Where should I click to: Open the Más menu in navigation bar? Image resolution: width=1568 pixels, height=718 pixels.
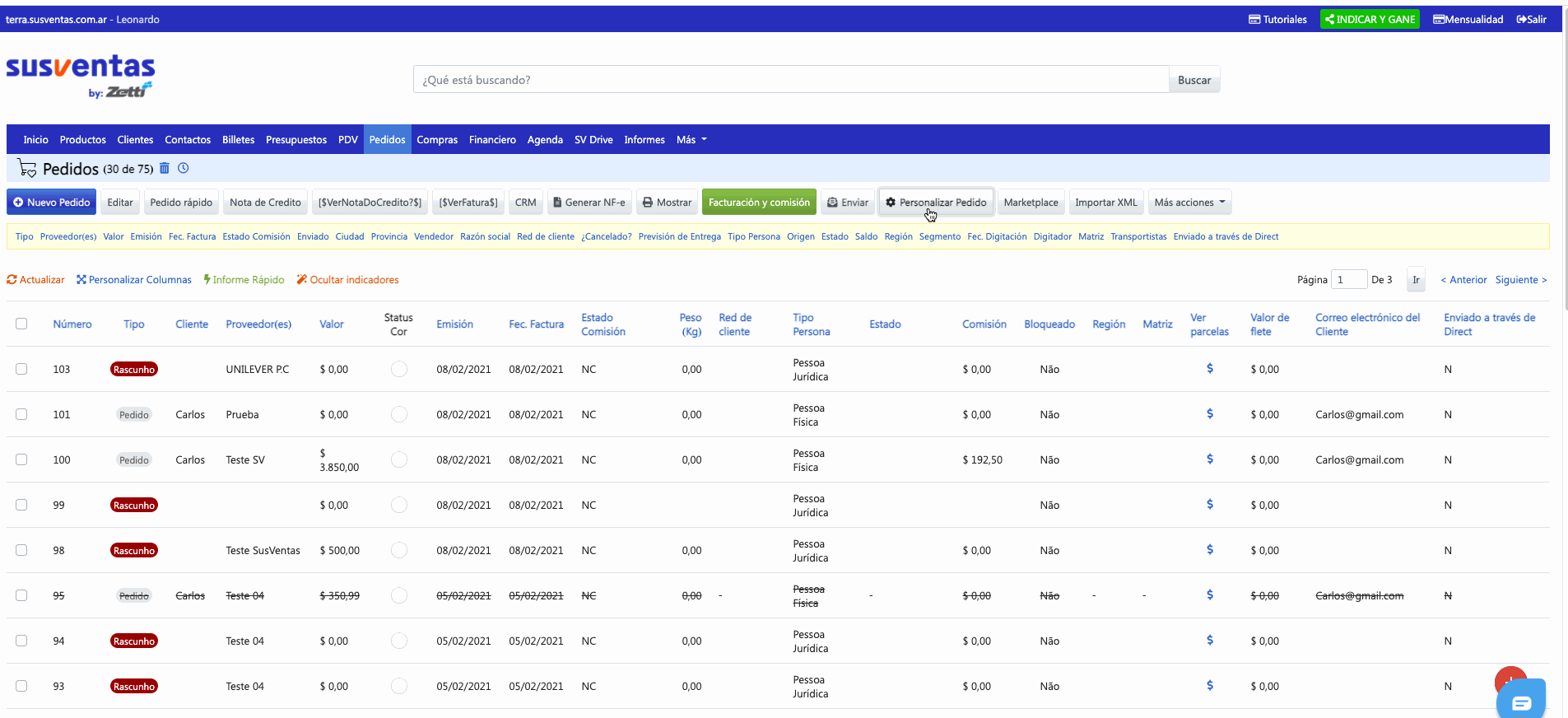pyautogui.click(x=691, y=140)
